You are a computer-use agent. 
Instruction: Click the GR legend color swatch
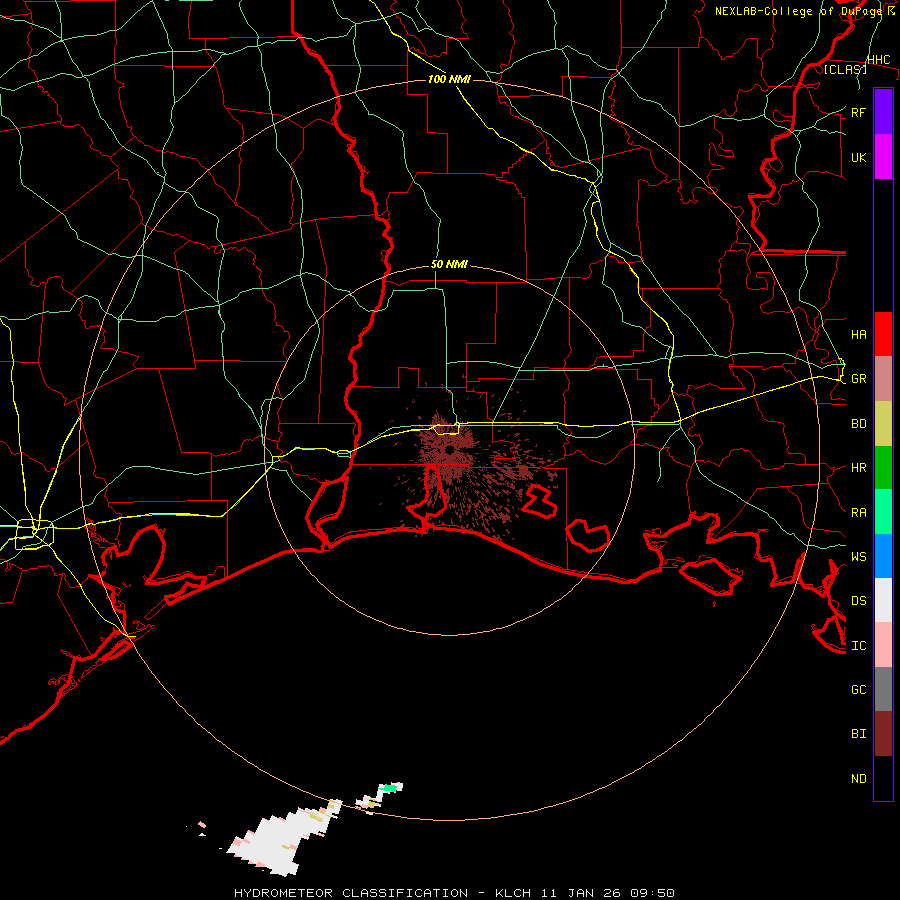[x=883, y=378]
